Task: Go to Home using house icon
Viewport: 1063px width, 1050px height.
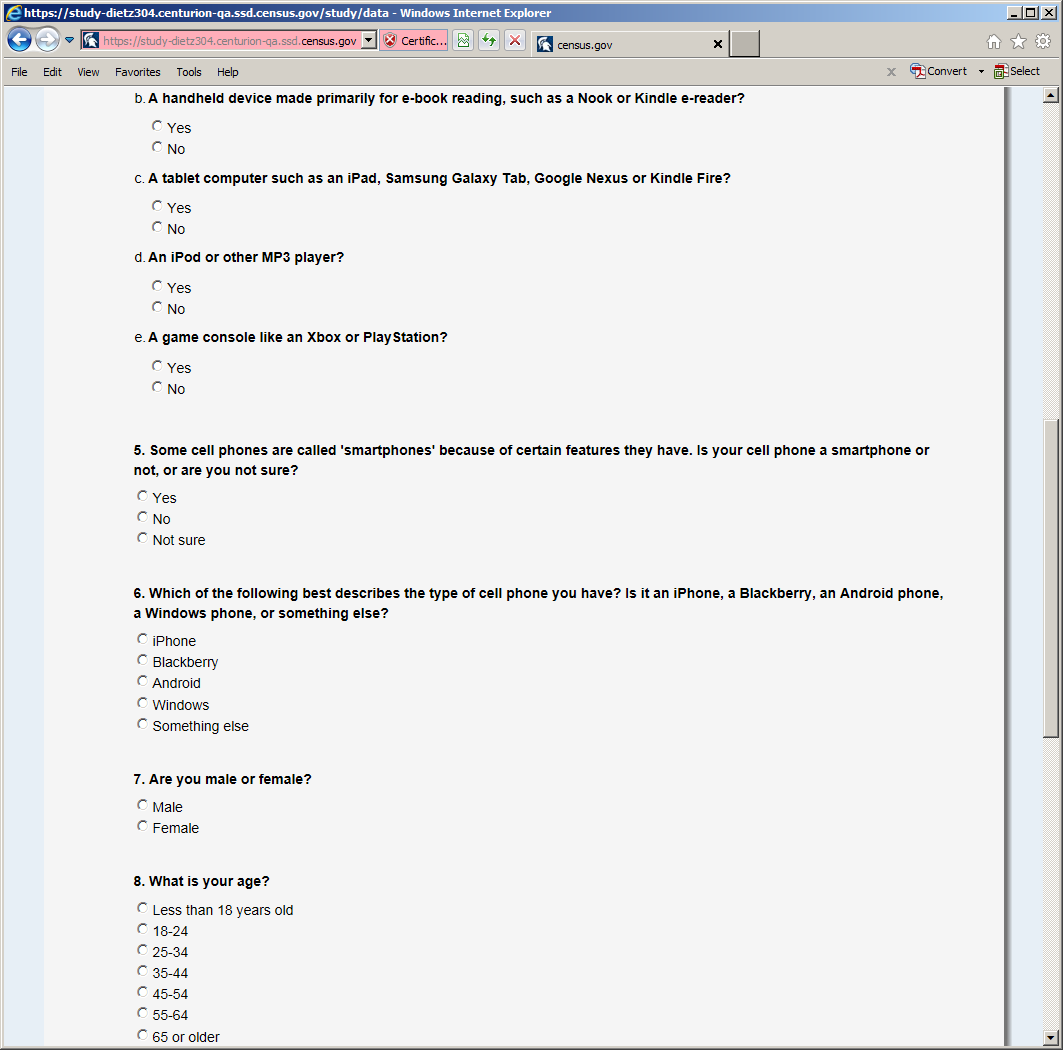Action: pyautogui.click(x=993, y=42)
